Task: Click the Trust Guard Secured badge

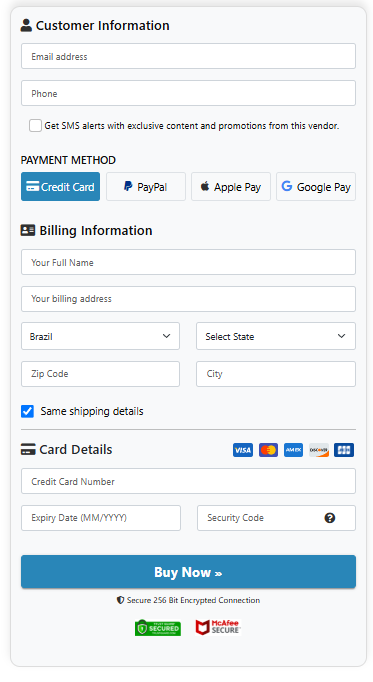Action: pyautogui.click(x=158, y=628)
